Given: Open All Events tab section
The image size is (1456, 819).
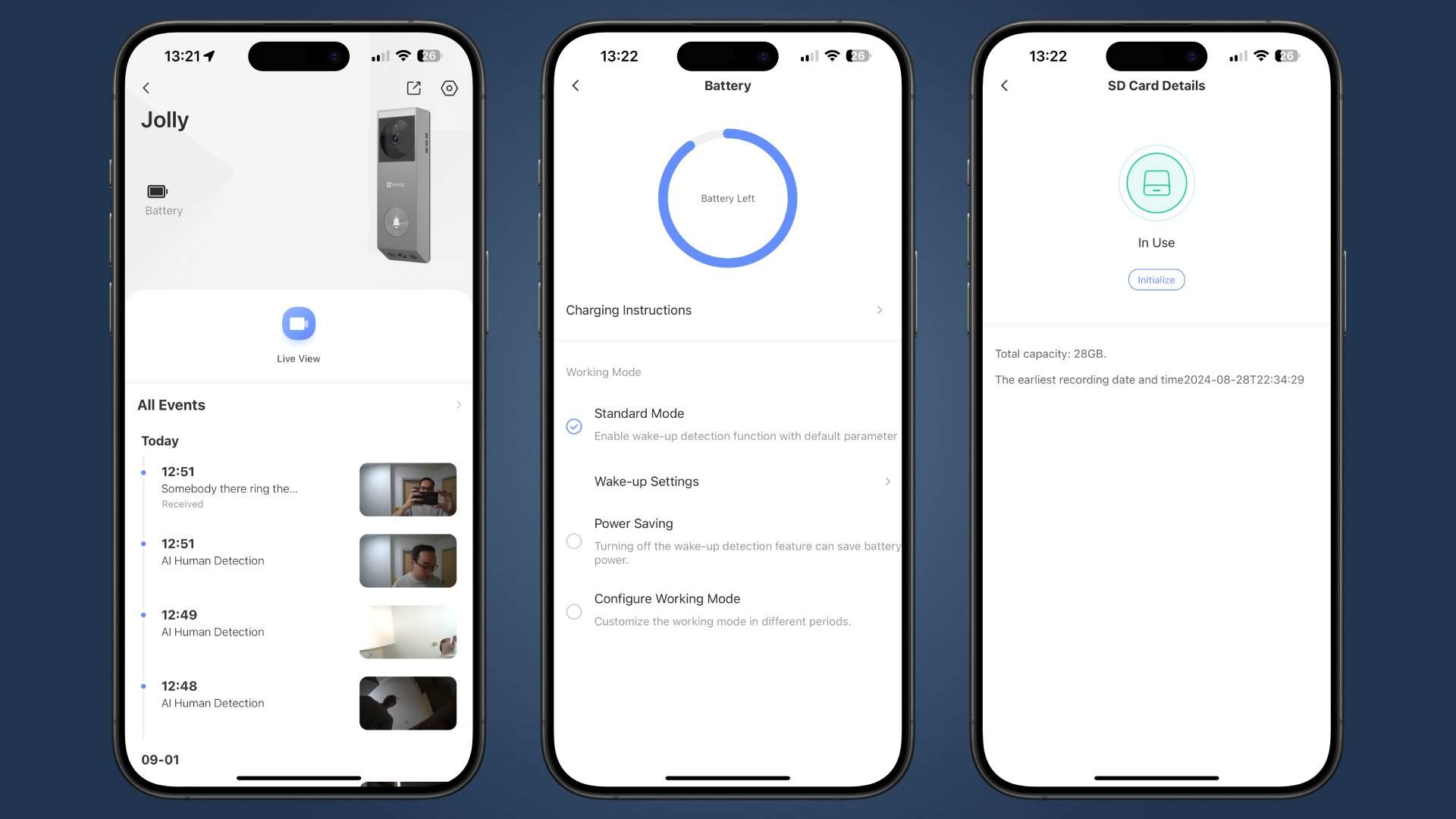Looking at the screenshot, I should click(297, 404).
